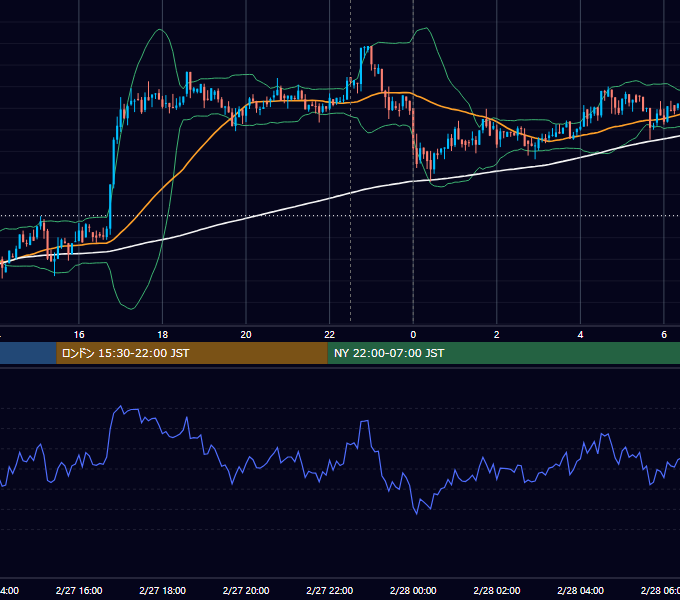This screenshot has height=600, width=680.
Task: Click the "2/28 04:00" label on the oscillator axis
Action: (580, 590)
